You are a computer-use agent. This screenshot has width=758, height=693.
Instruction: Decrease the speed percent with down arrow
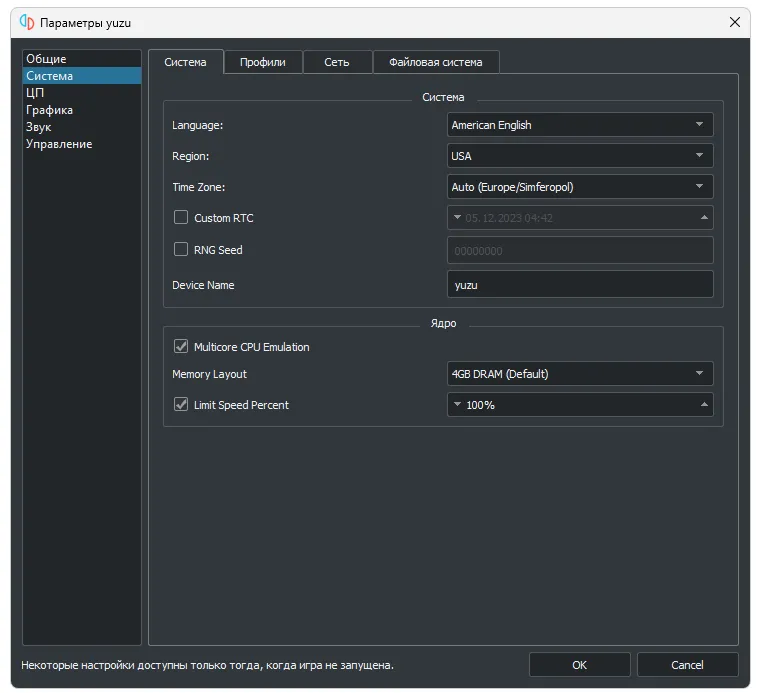point(457,404)
